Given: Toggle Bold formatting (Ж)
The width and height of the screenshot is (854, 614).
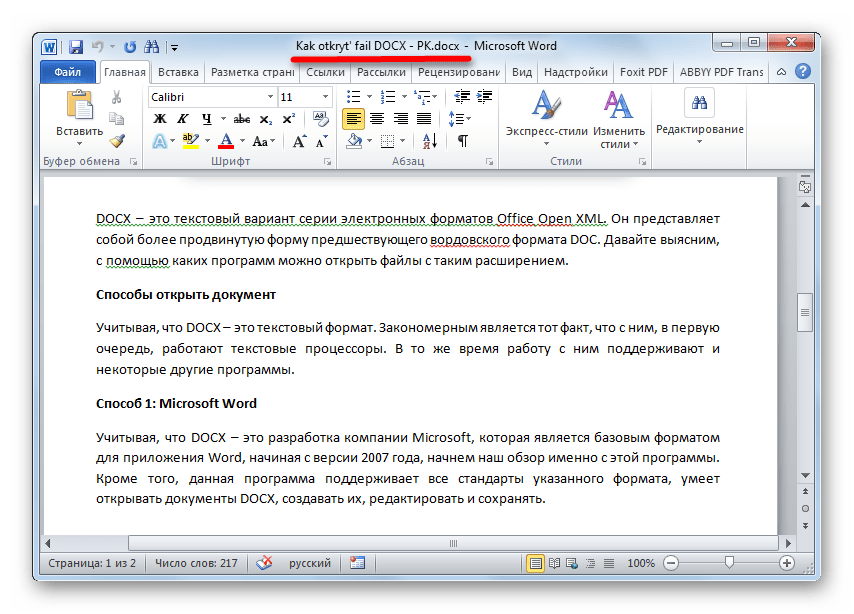Looking at the screenshot, I should point(159,119).
